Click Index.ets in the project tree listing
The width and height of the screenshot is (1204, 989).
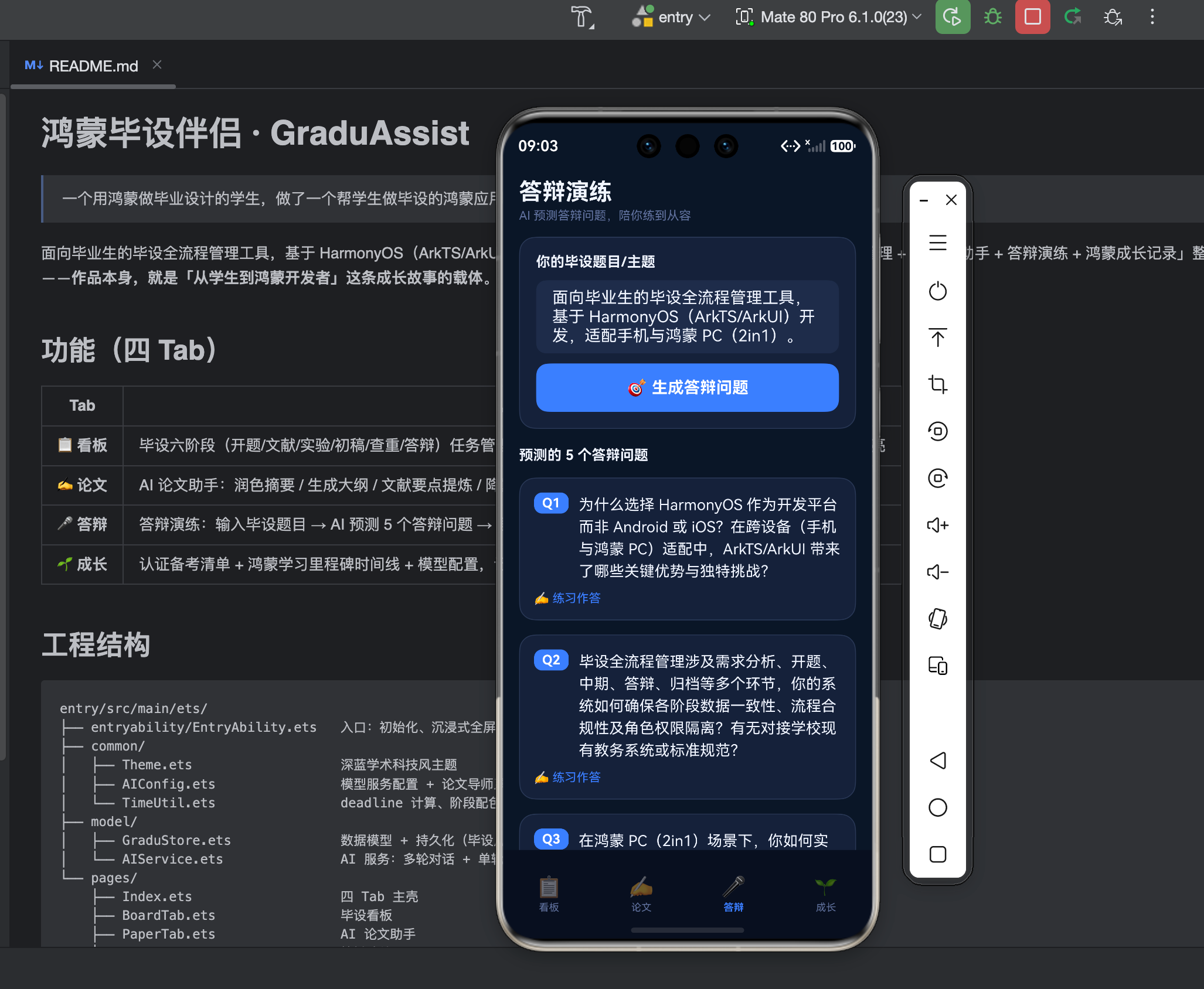point(157,896)
